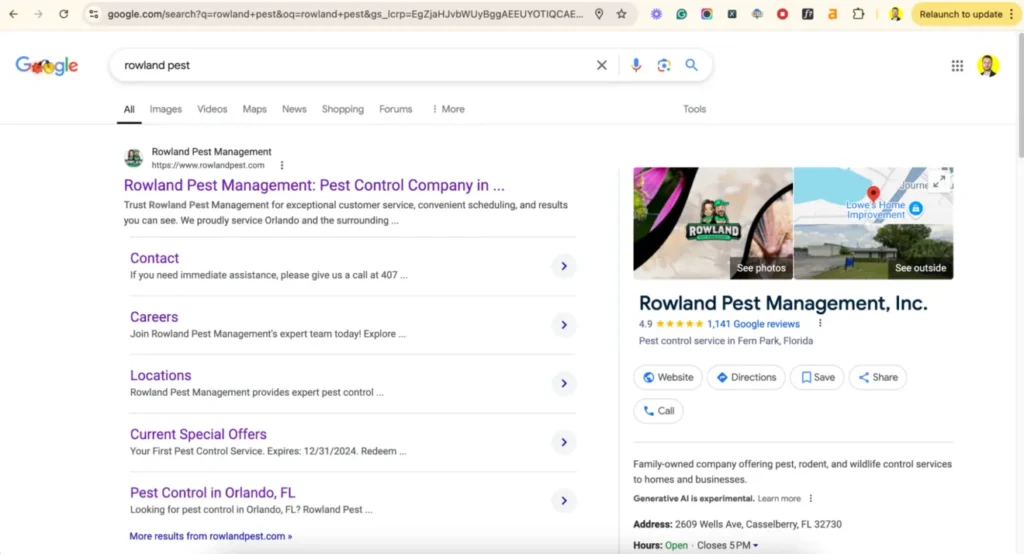1024x554 pixels.
Task: Click in the rowland pest search field
Action: tap(350, 65)
